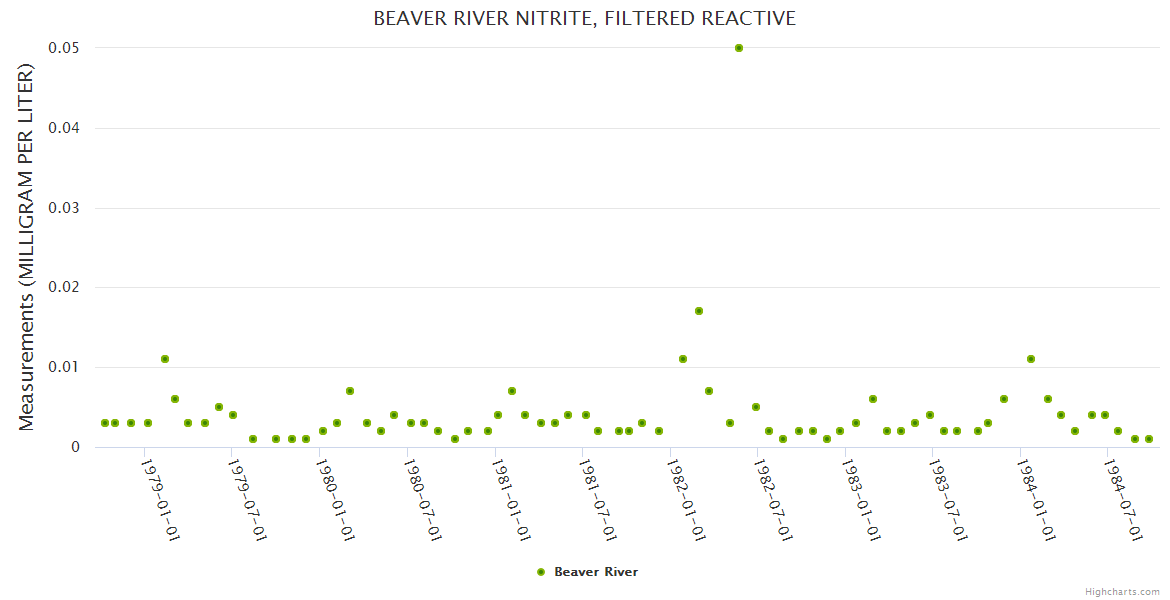Toggle the Beaver River legend series label
This screenshot has width=1170, height=600.
click(596, 572)
